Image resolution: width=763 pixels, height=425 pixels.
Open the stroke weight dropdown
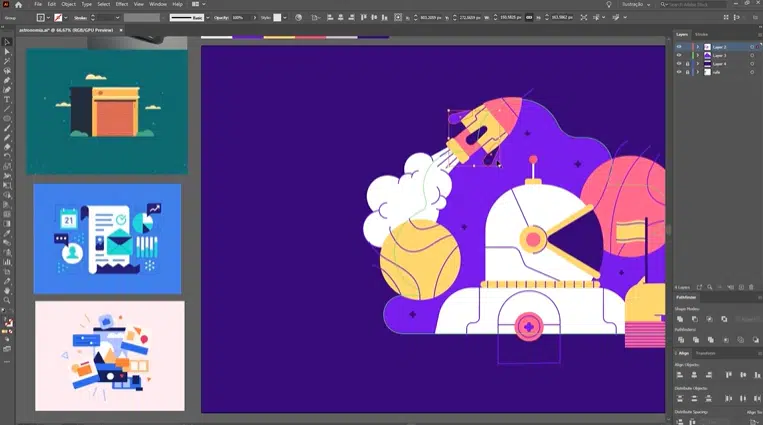(119, 18)
